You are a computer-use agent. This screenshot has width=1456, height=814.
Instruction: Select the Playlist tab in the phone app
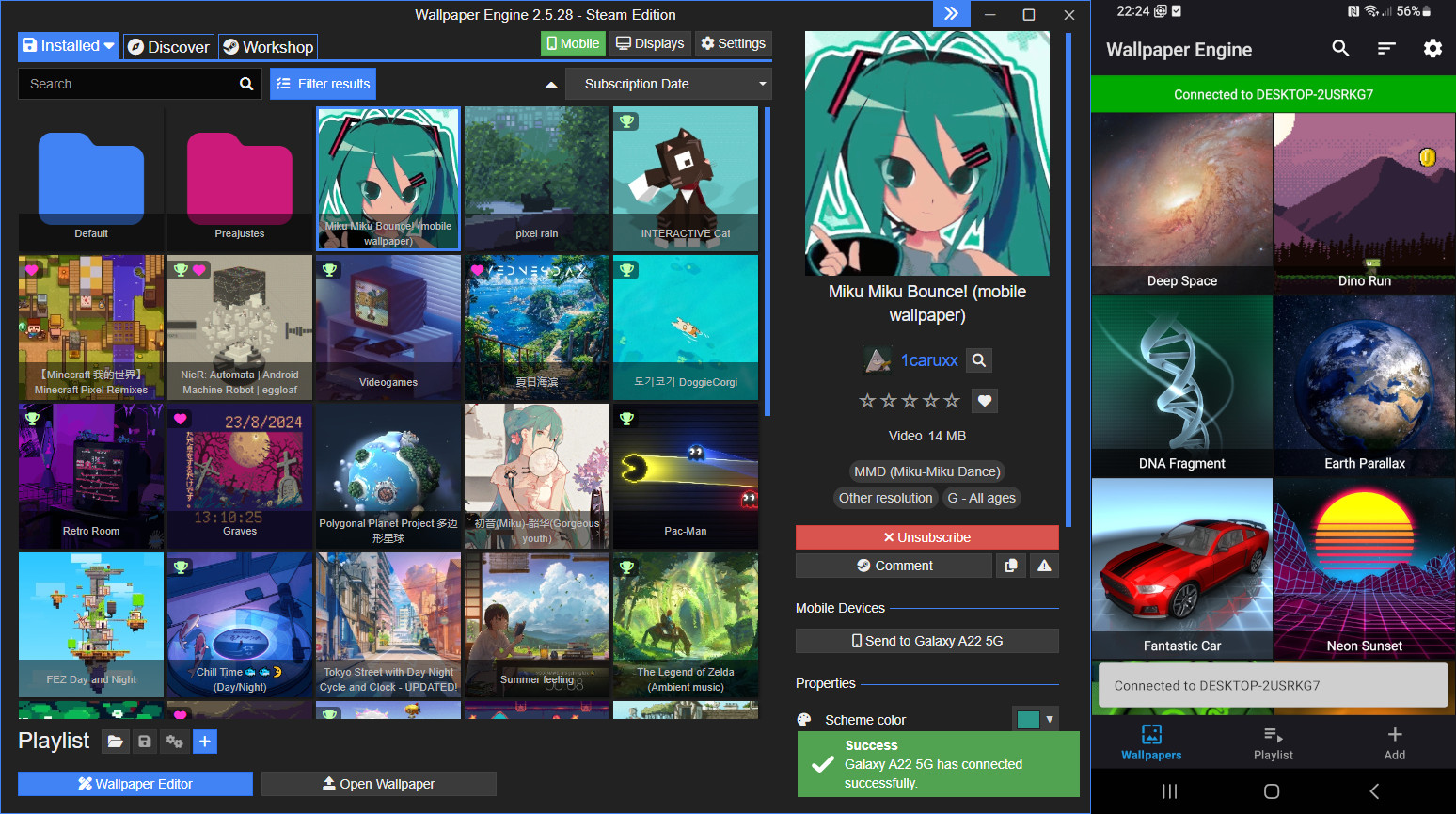click(x=1273, y=742)
